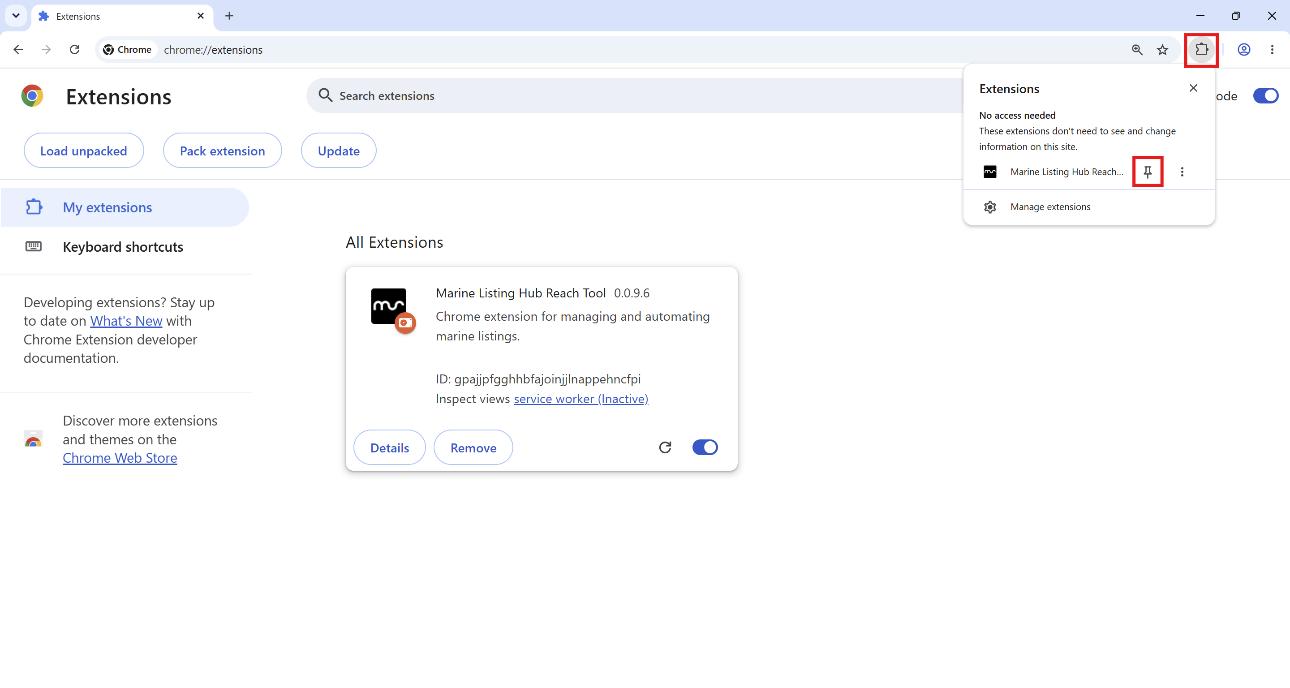Pin the Marine Listing Hub Reach extension
The height and width of the screenshot is (688, 1290).
[x=1148, y=172]
